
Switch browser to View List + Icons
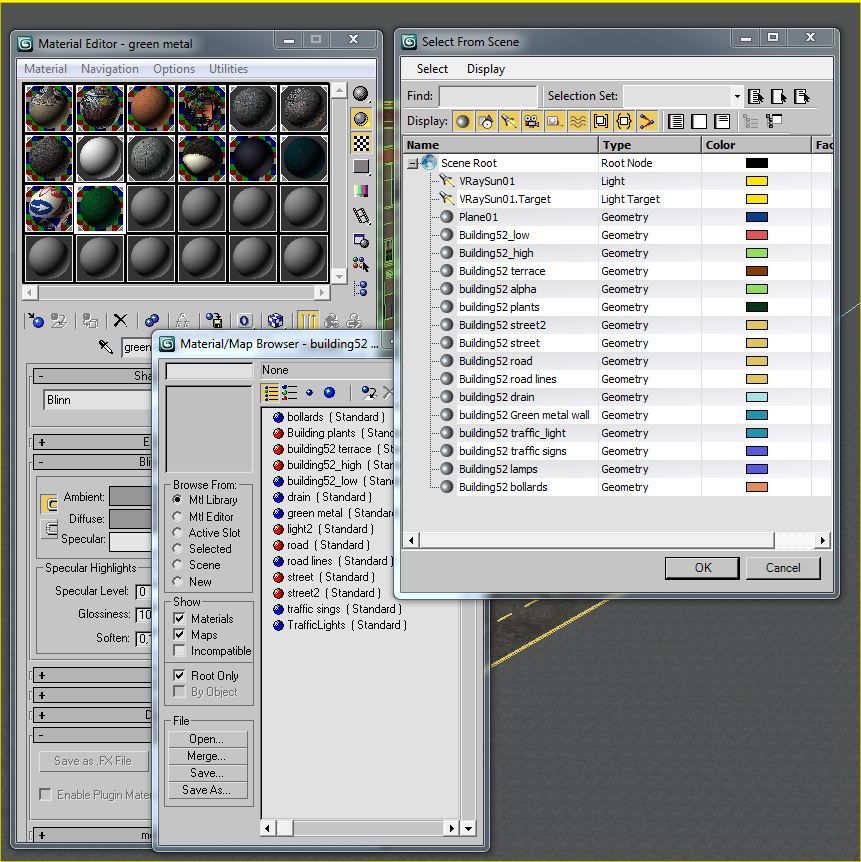click(289, 392)
